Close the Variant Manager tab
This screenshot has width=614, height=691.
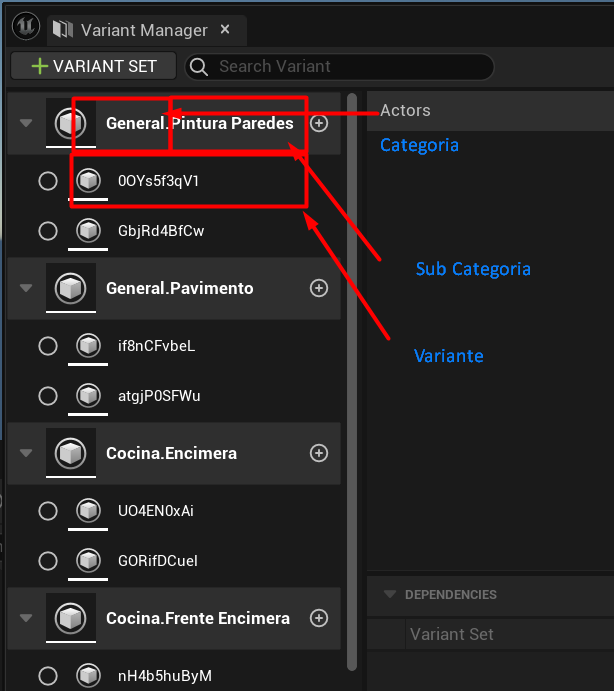tap(225, 30)
